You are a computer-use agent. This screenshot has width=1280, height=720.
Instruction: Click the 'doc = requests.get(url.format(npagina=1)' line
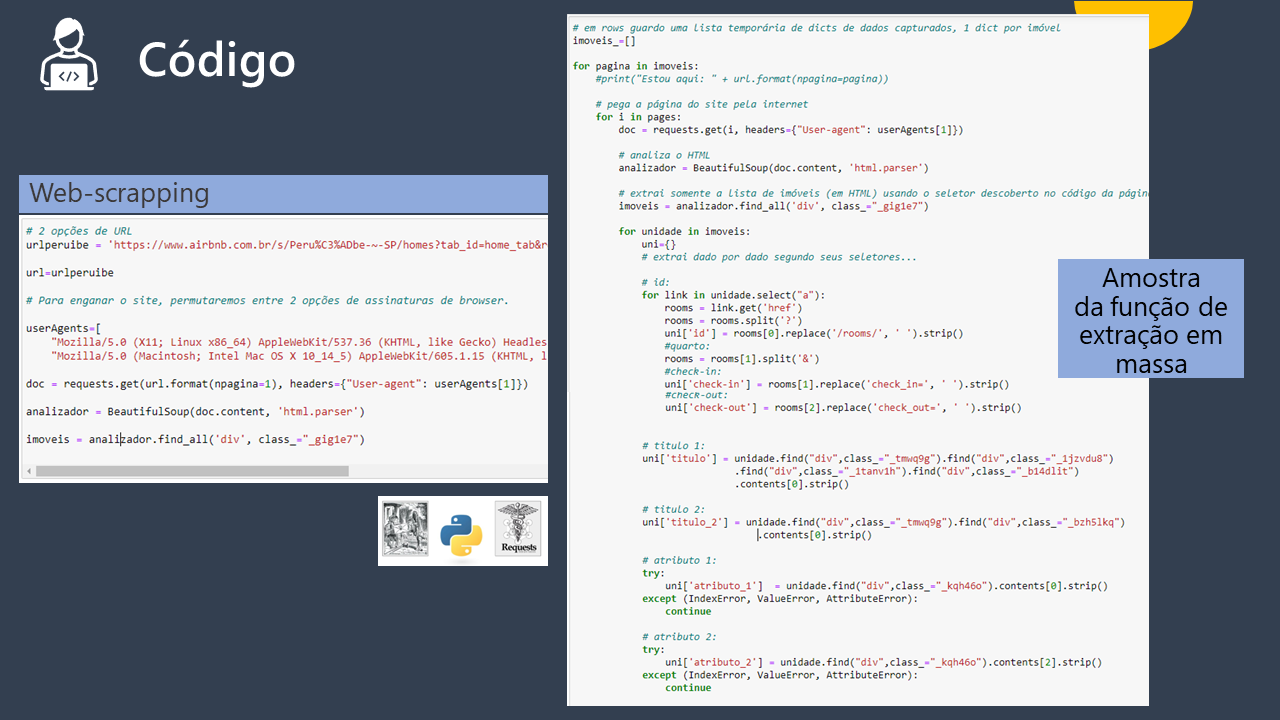(x=277, y=384)
